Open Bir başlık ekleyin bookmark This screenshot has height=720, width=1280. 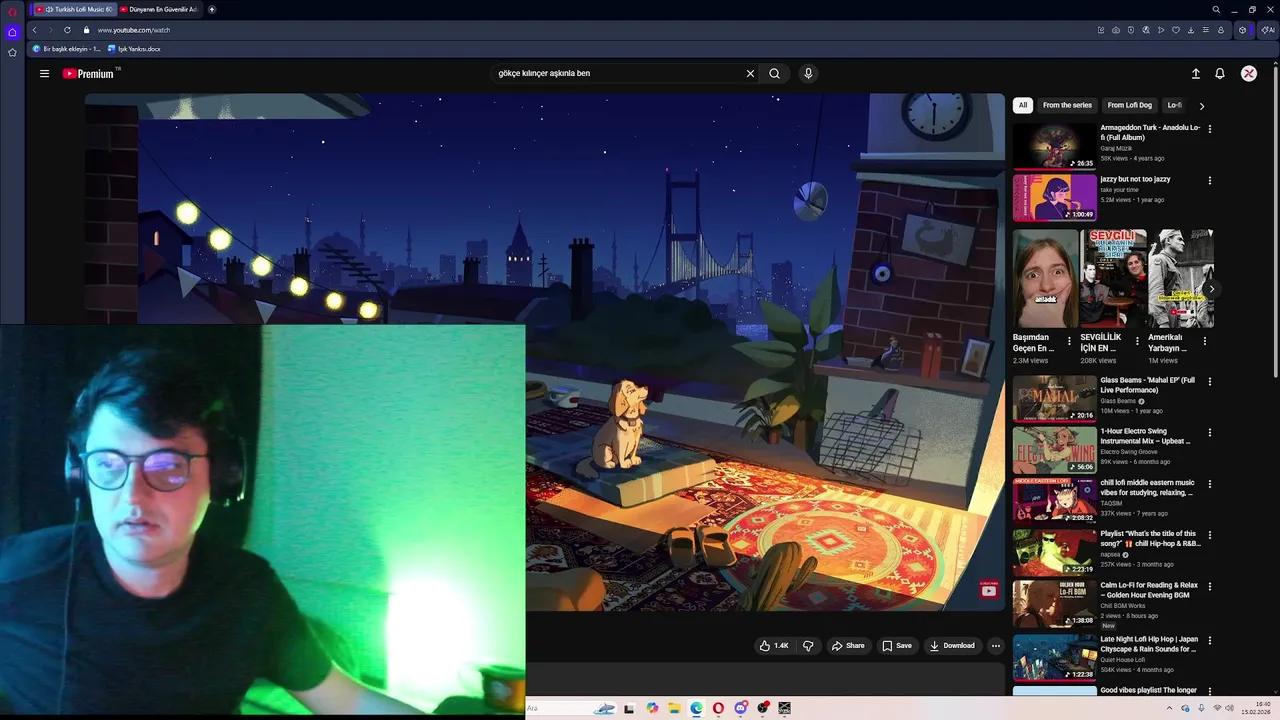(x=67, y=49)
